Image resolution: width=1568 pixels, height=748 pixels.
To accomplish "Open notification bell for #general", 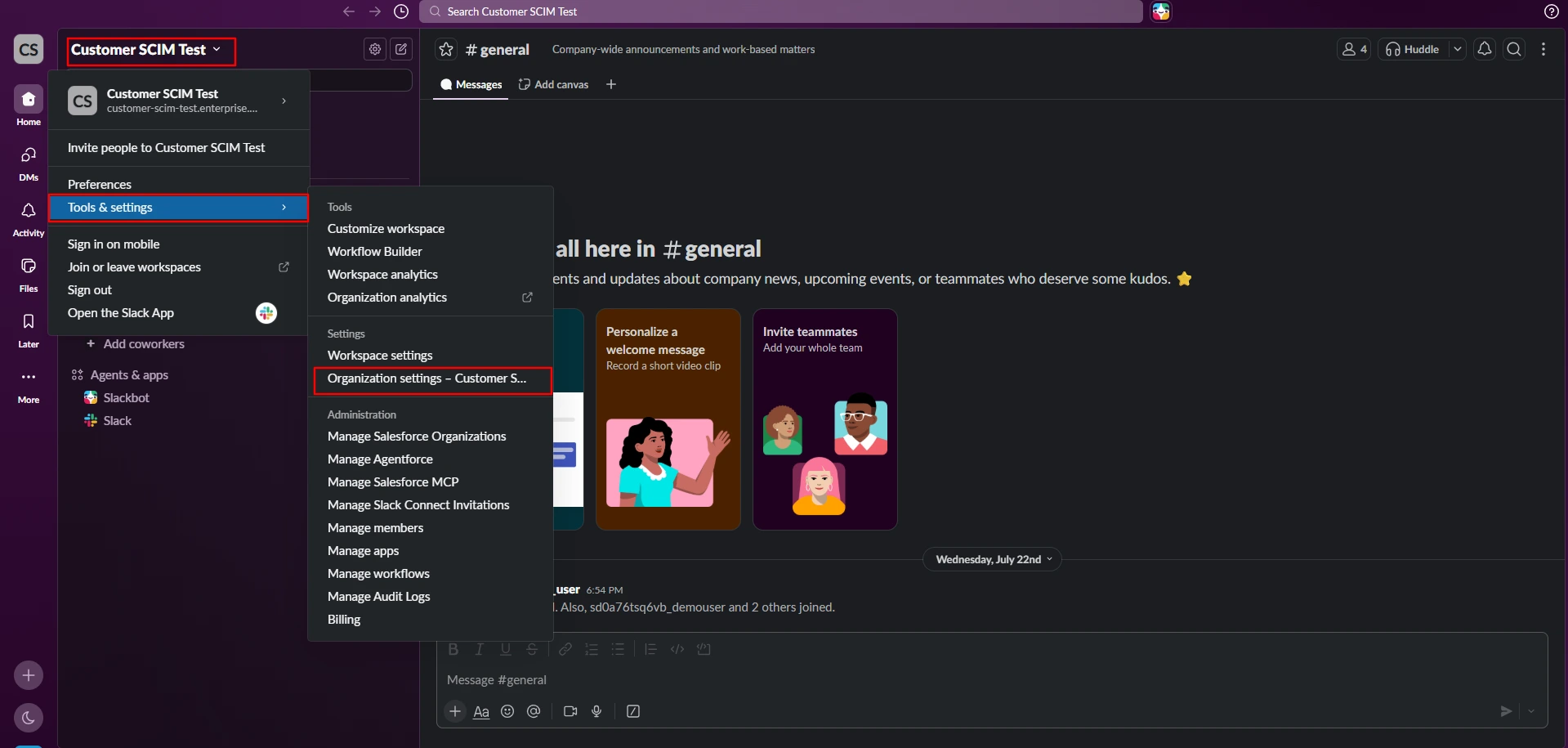I will pos(1485,49).
